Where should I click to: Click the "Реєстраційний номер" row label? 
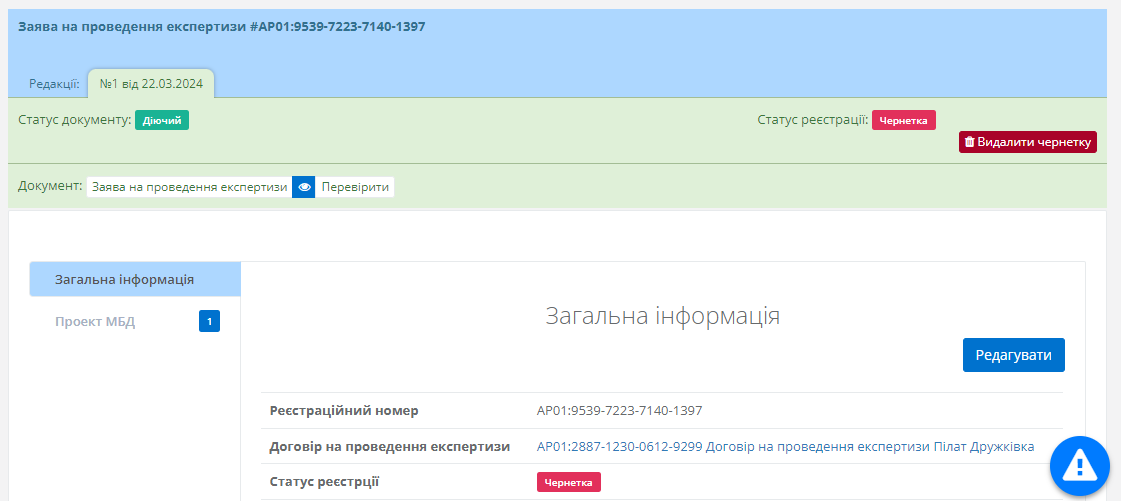[344, 410]
